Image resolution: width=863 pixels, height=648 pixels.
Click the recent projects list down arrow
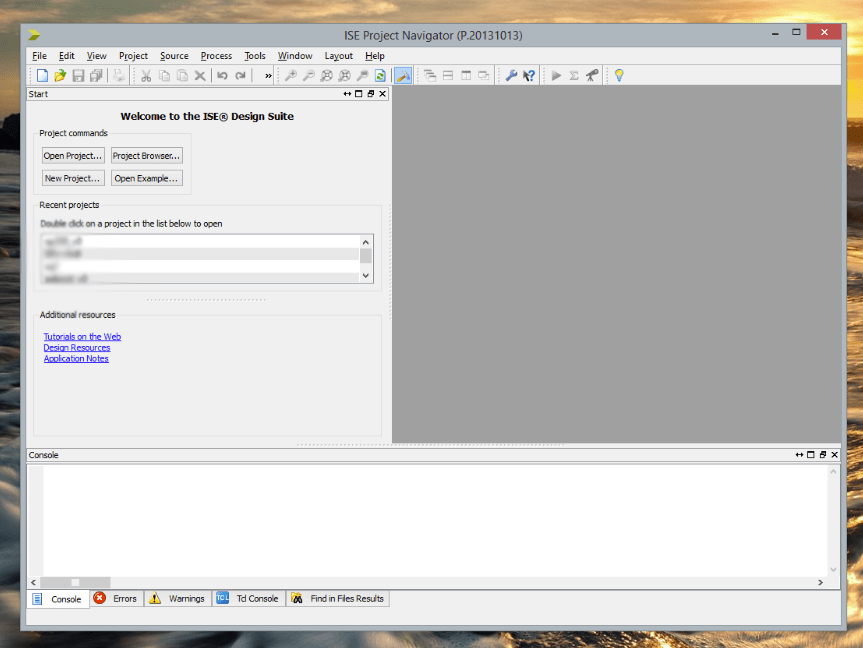(x=366, y=276)
